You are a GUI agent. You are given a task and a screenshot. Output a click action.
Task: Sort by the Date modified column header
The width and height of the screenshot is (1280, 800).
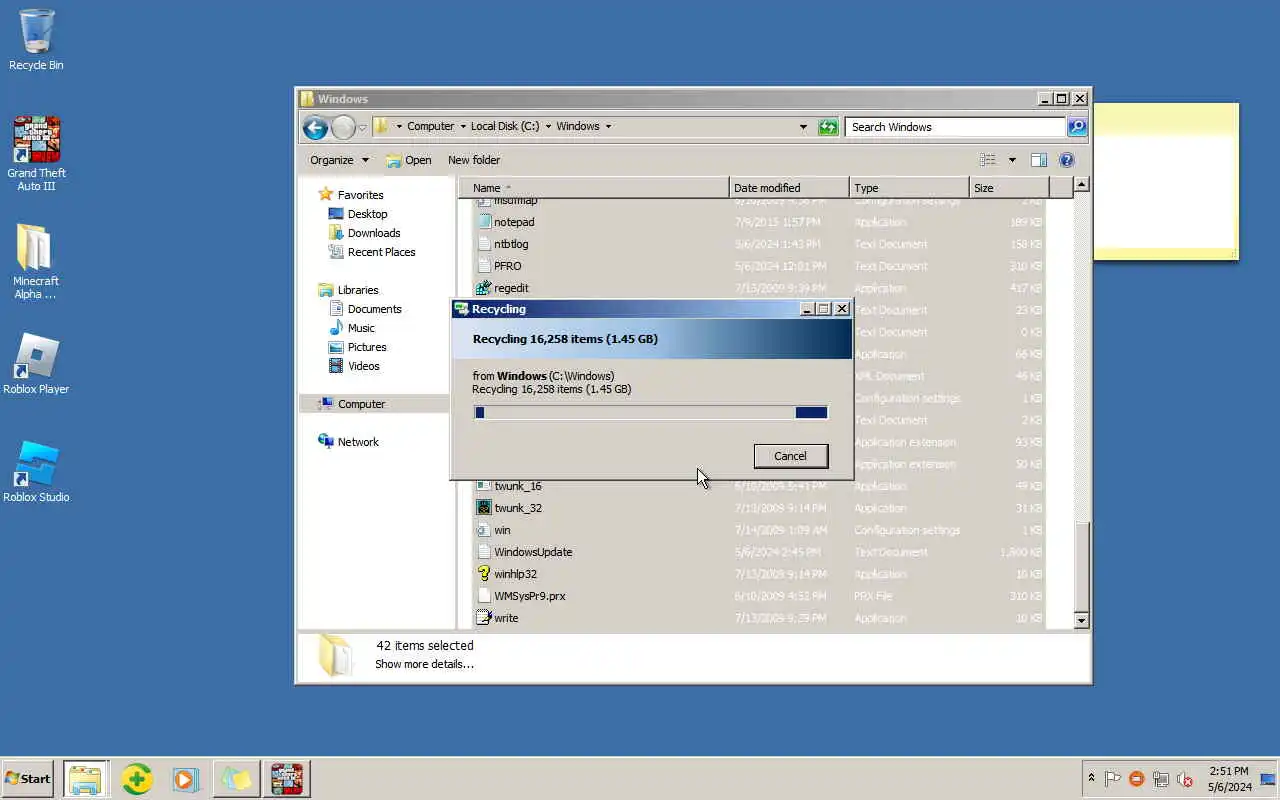pos(789,188)
